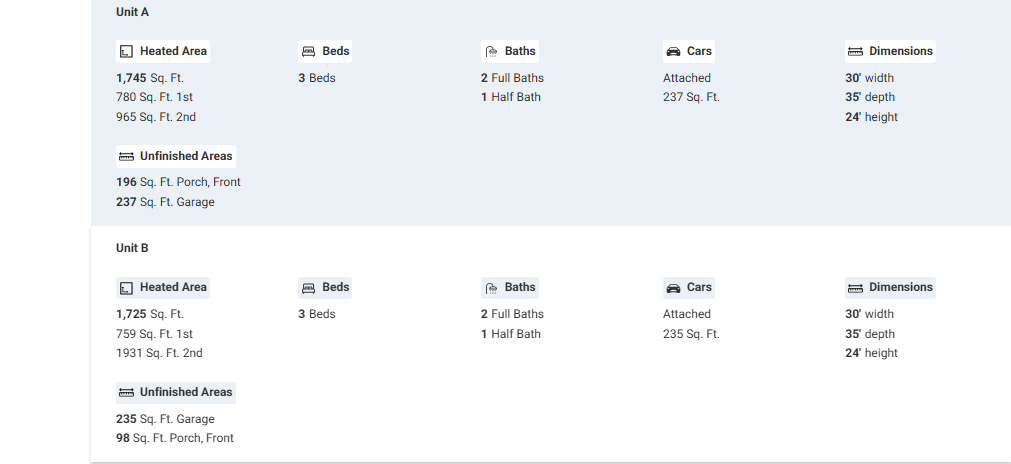This screenshot has width=1011, height=464.
Task: Click the Beds icon in Unit A
Action: [308, 52]
